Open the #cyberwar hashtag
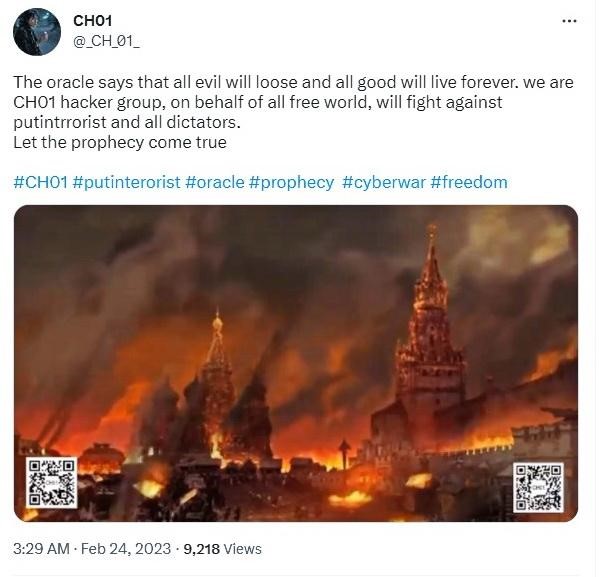 point(384,183)
